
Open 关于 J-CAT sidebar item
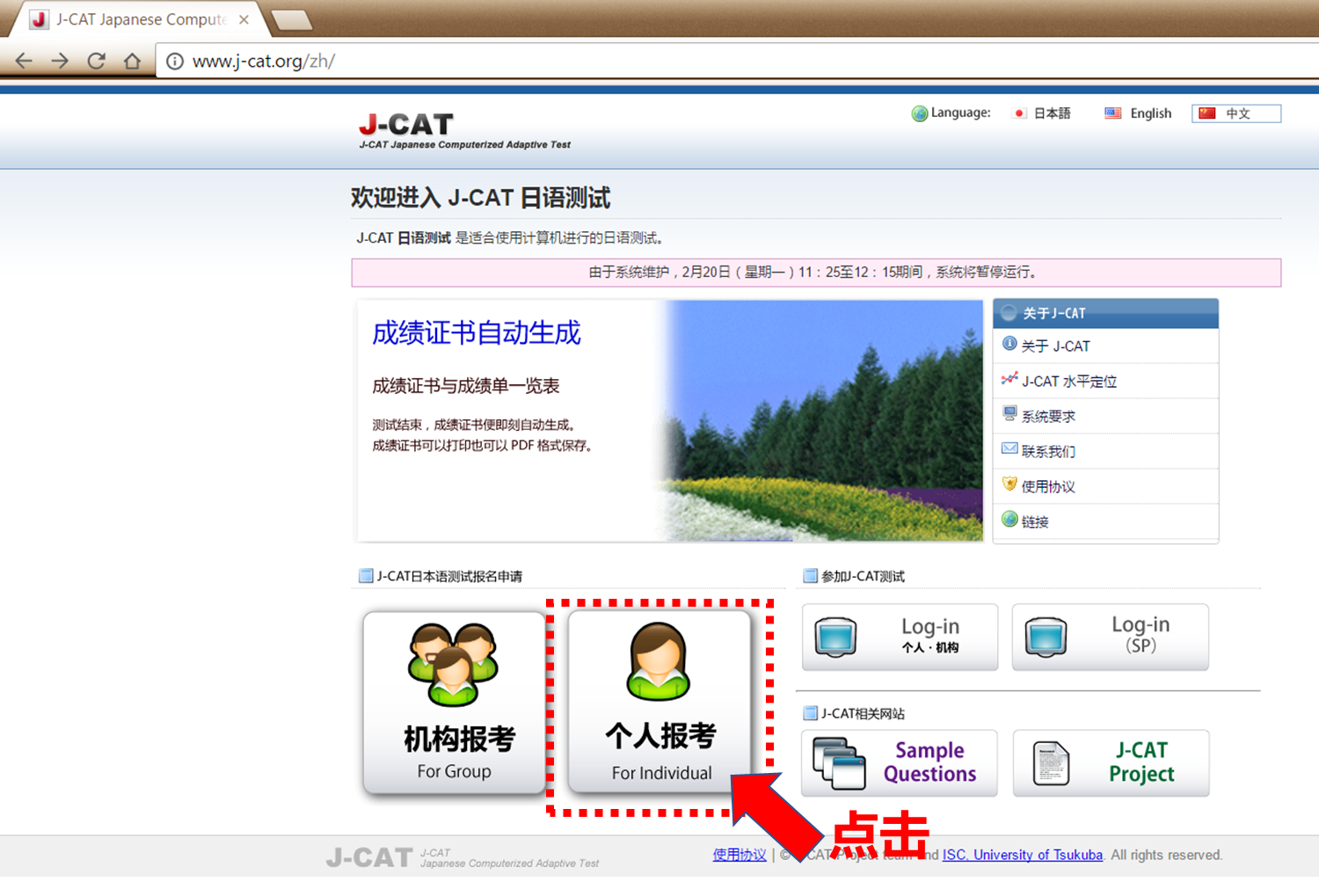click(1105, 346)
